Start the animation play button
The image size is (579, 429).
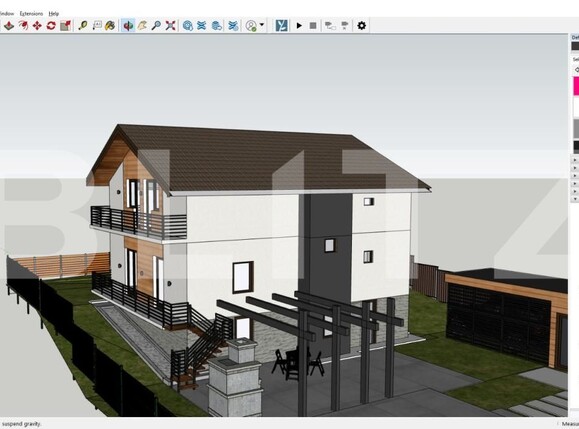tap(299, 25)
